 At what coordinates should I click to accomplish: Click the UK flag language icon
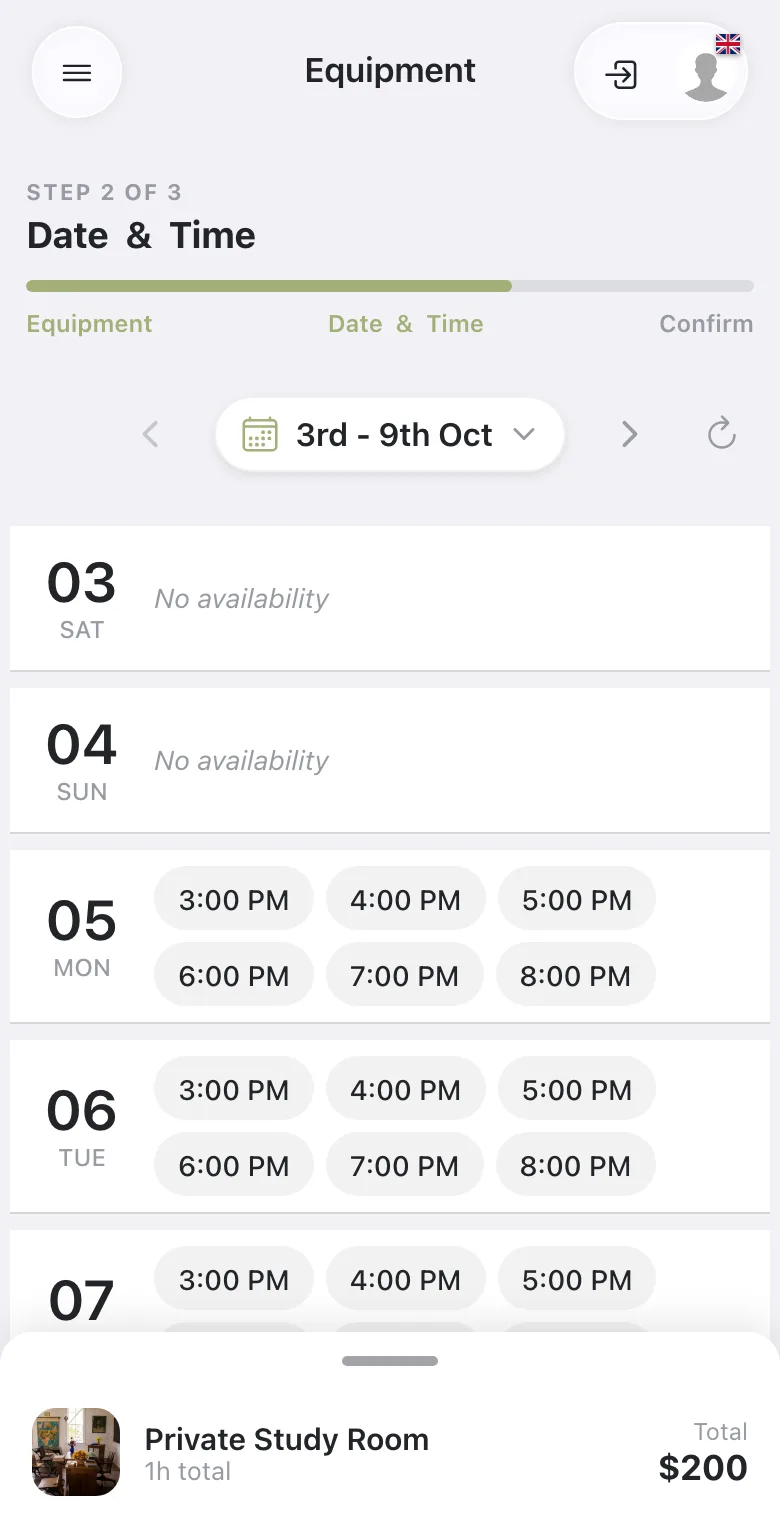pyautogui.click(x=728, y=43)
